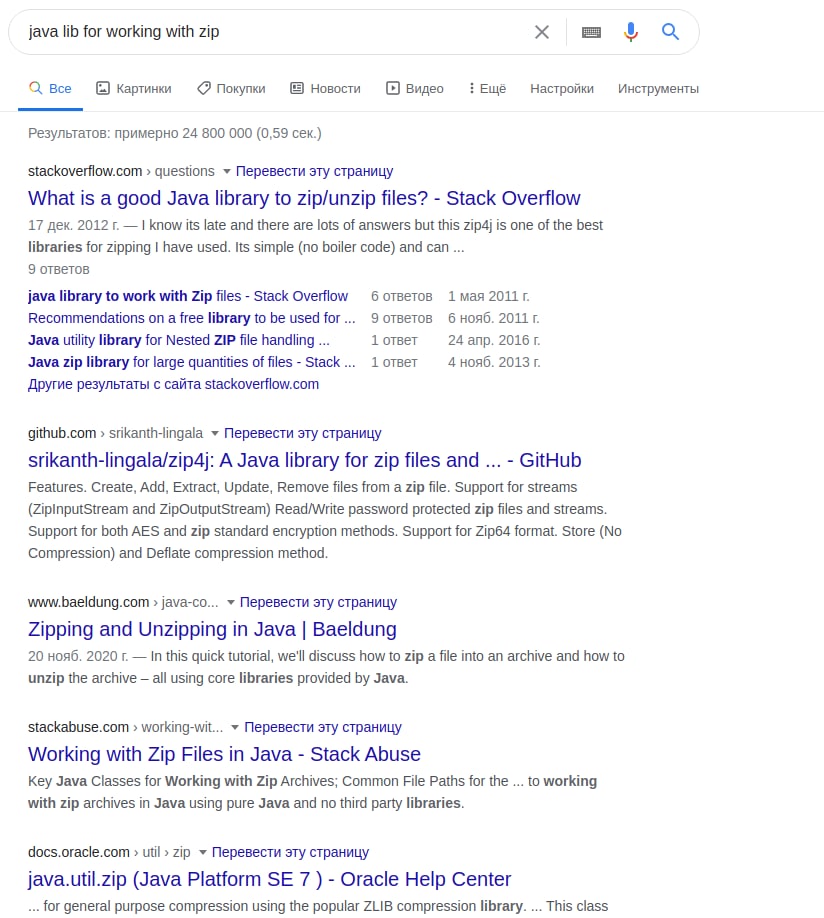Translate the stackabuse.com result page
This screenshot has width=824, height=918.
[323, 727]
